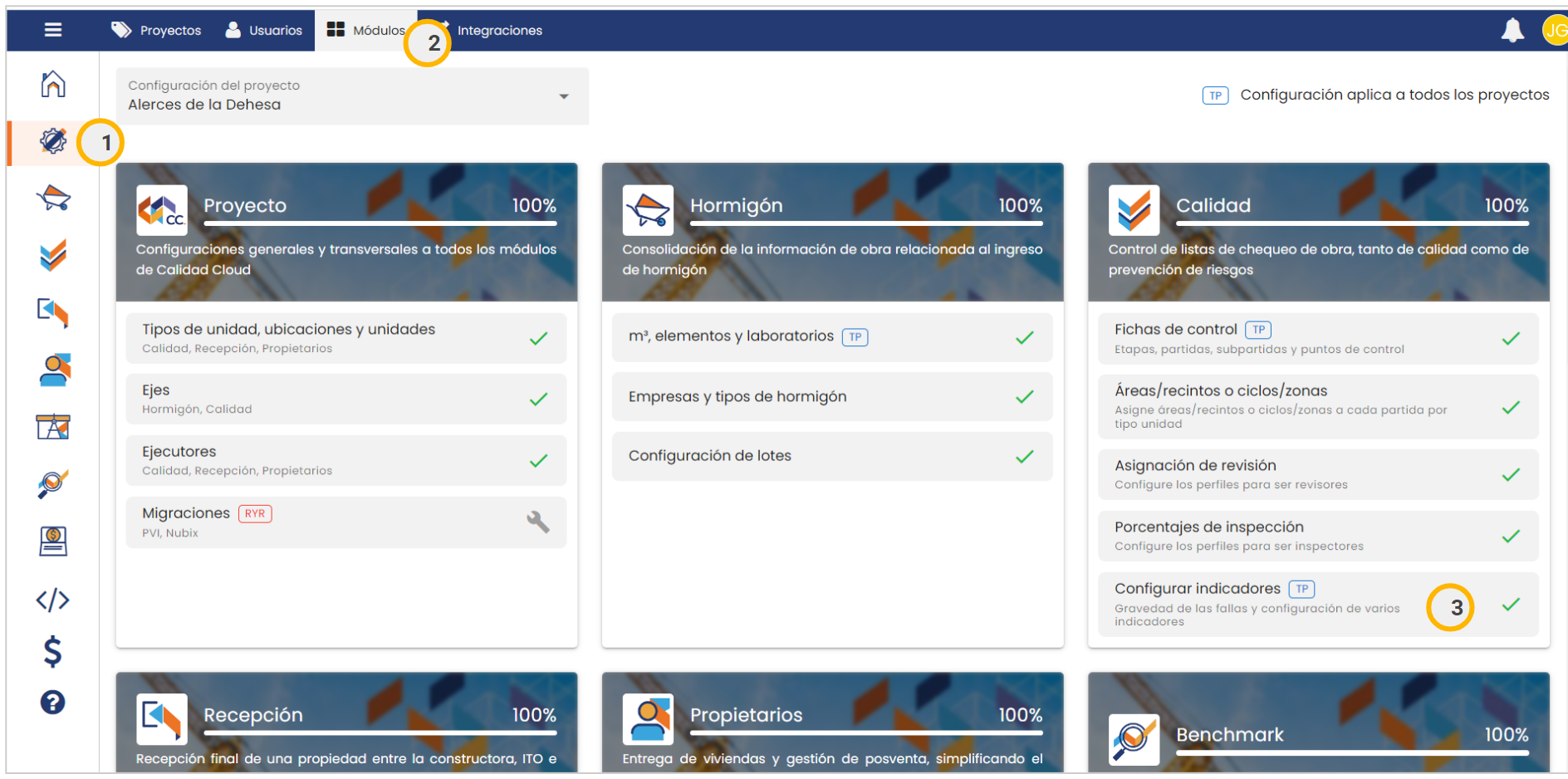Viewport: 1568px width, 779px height.
Task: Click the checkmark for Configurar indicadores
Action: pyautogui.click(x=1511, y=605)
